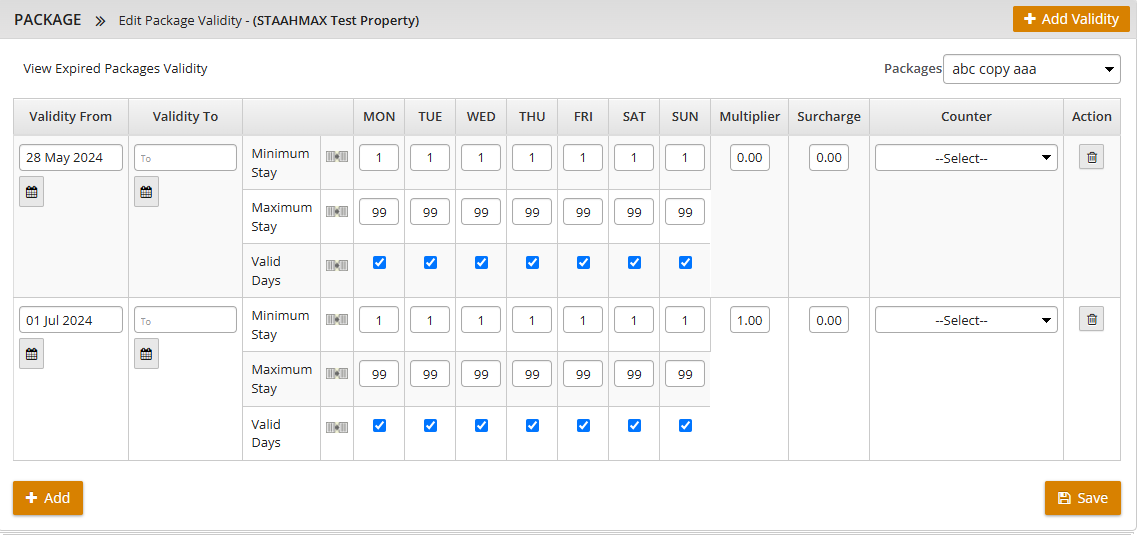1140x535 pixels.
Task: Delete the 01 Jul 2024 validity row
Action: pyautogui.click(x=1091, y=320)
